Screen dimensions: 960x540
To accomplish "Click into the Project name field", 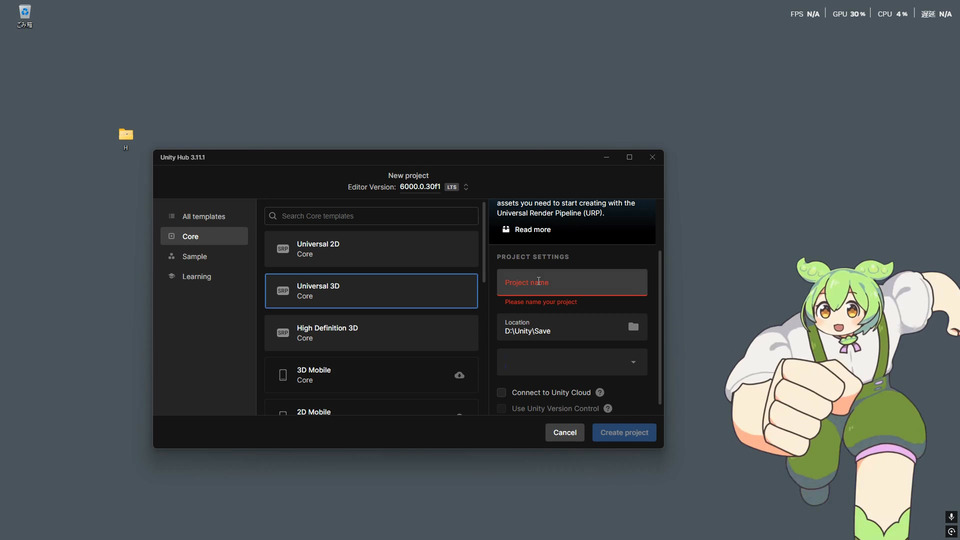I will click(572, 282).
